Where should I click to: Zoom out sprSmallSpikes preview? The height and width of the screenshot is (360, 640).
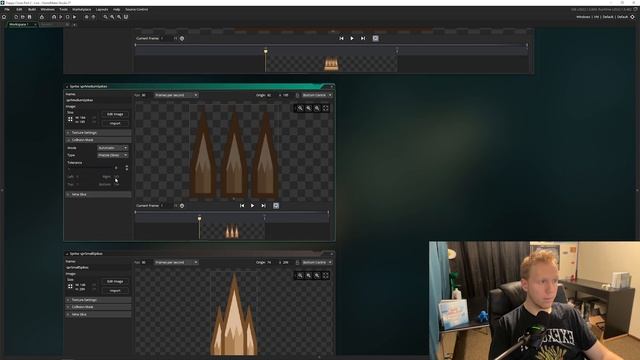[300, 276]
